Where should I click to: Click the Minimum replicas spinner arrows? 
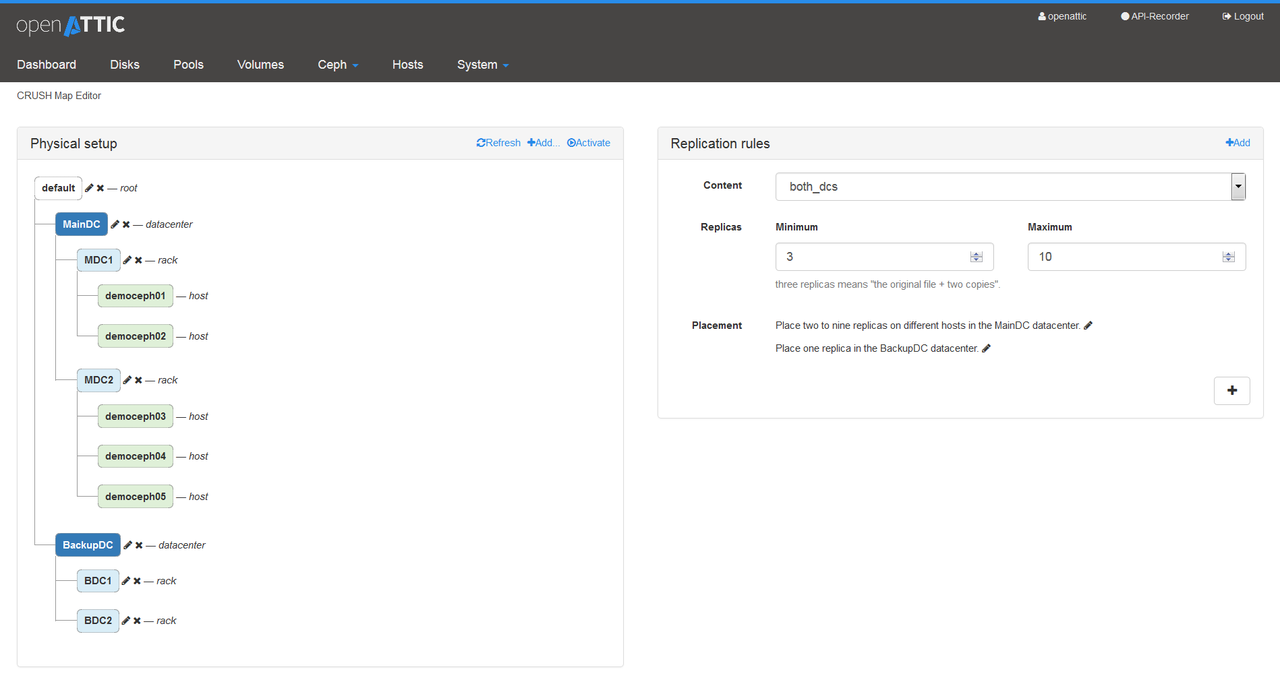point(976,257)
